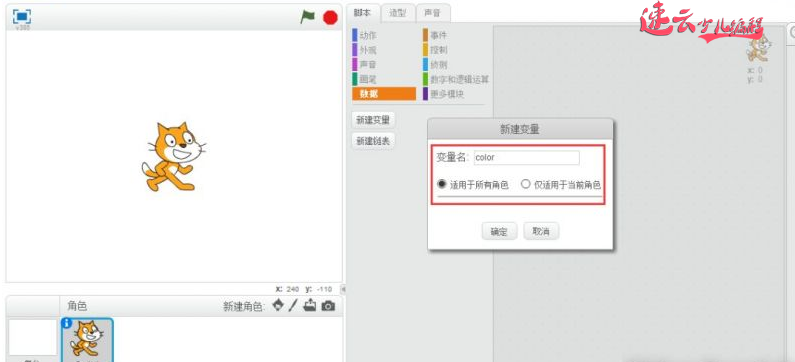Click the 新建变量 make variable button

[x=373, y=120]
